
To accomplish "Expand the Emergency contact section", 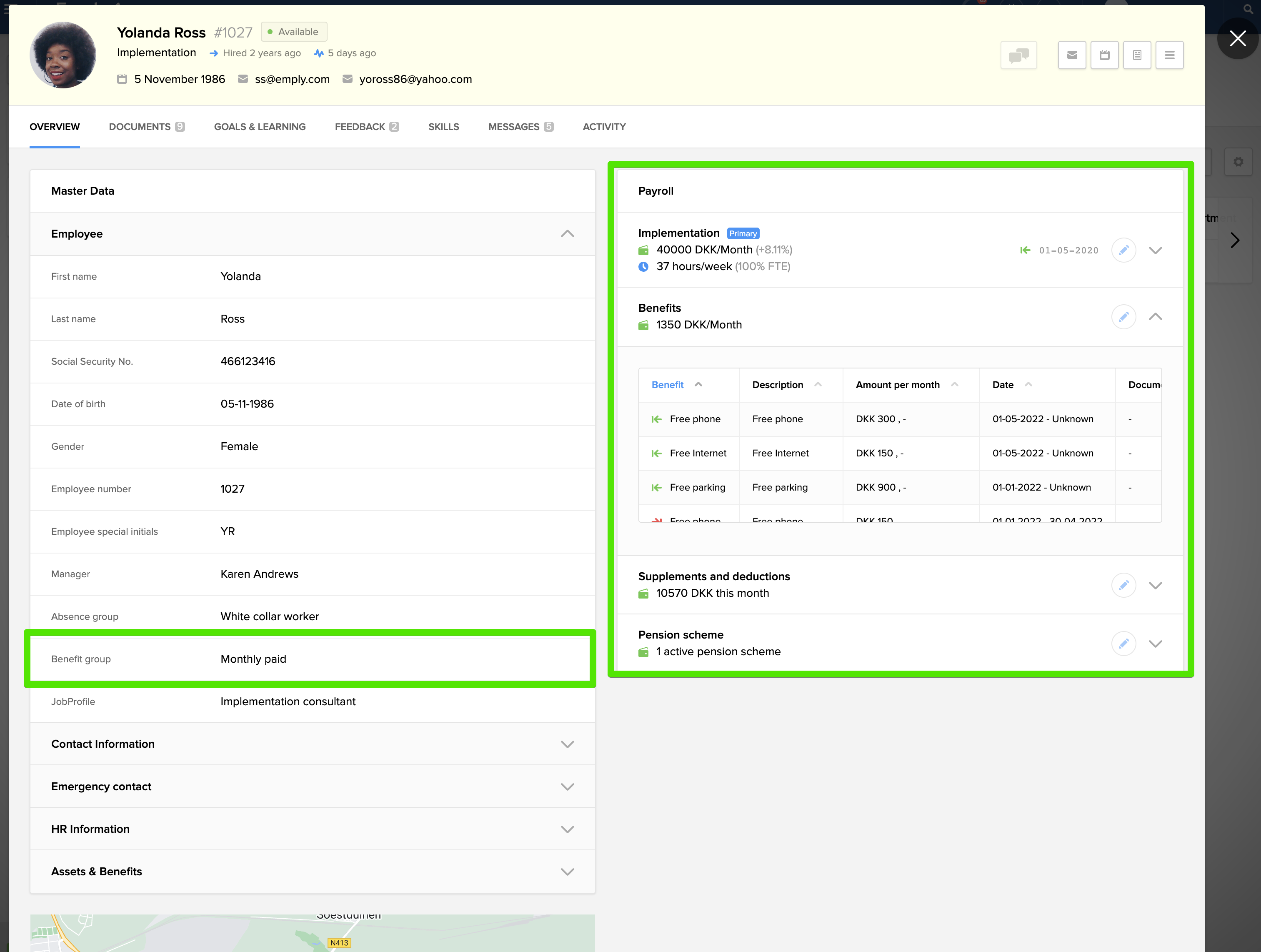I will pyautogui.click(x=567, y=787).
